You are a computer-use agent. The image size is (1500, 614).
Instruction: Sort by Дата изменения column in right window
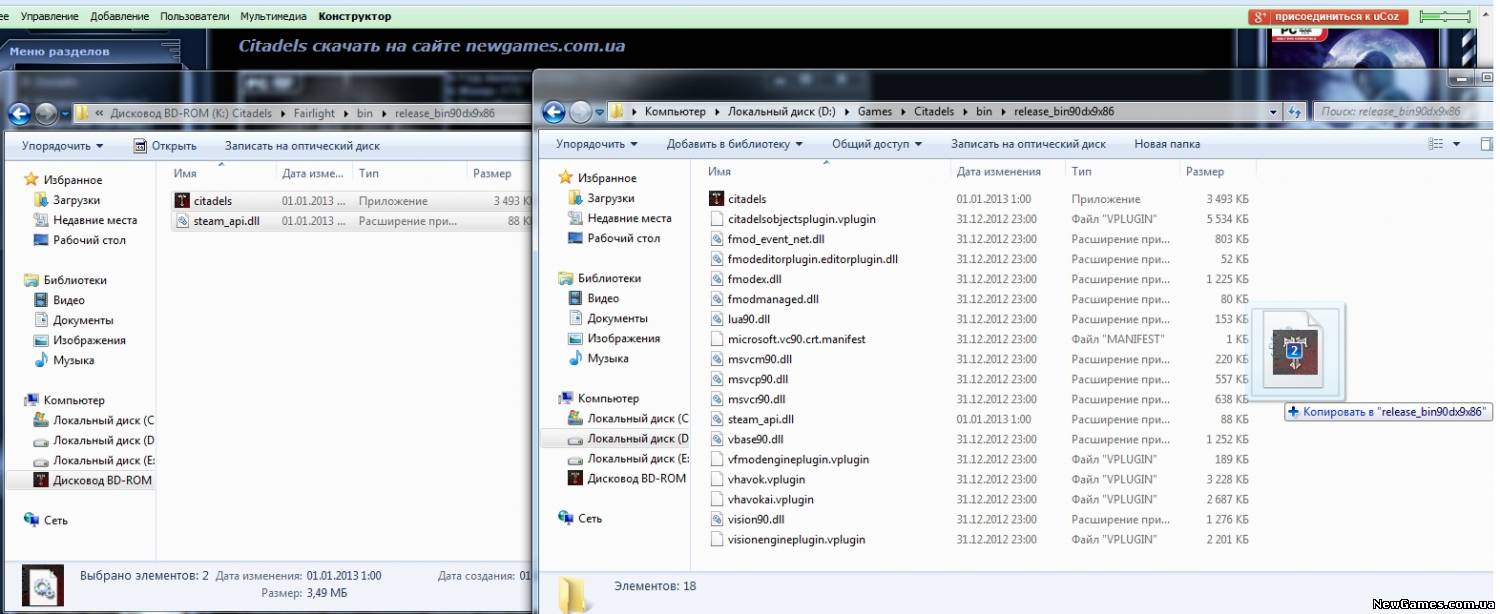click(x=998, y=172)
